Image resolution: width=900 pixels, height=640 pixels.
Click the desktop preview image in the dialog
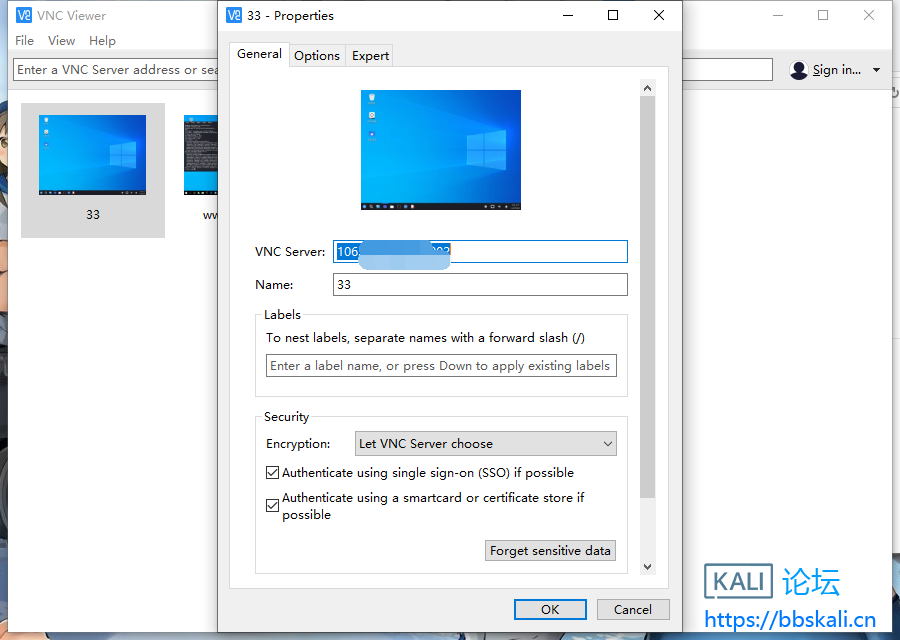tap(440, 148)
